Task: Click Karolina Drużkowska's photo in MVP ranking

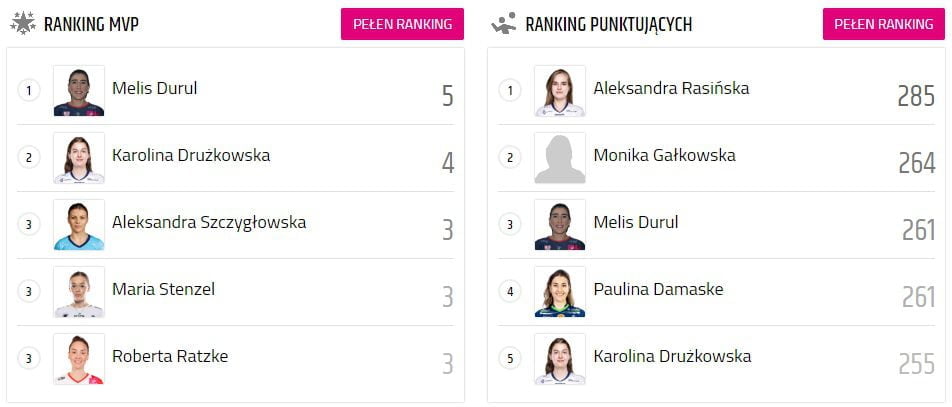Action: point(79,158)
